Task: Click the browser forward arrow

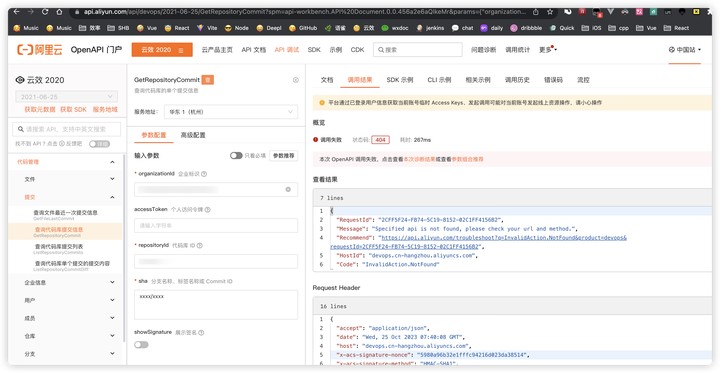Action: point(31,11)
